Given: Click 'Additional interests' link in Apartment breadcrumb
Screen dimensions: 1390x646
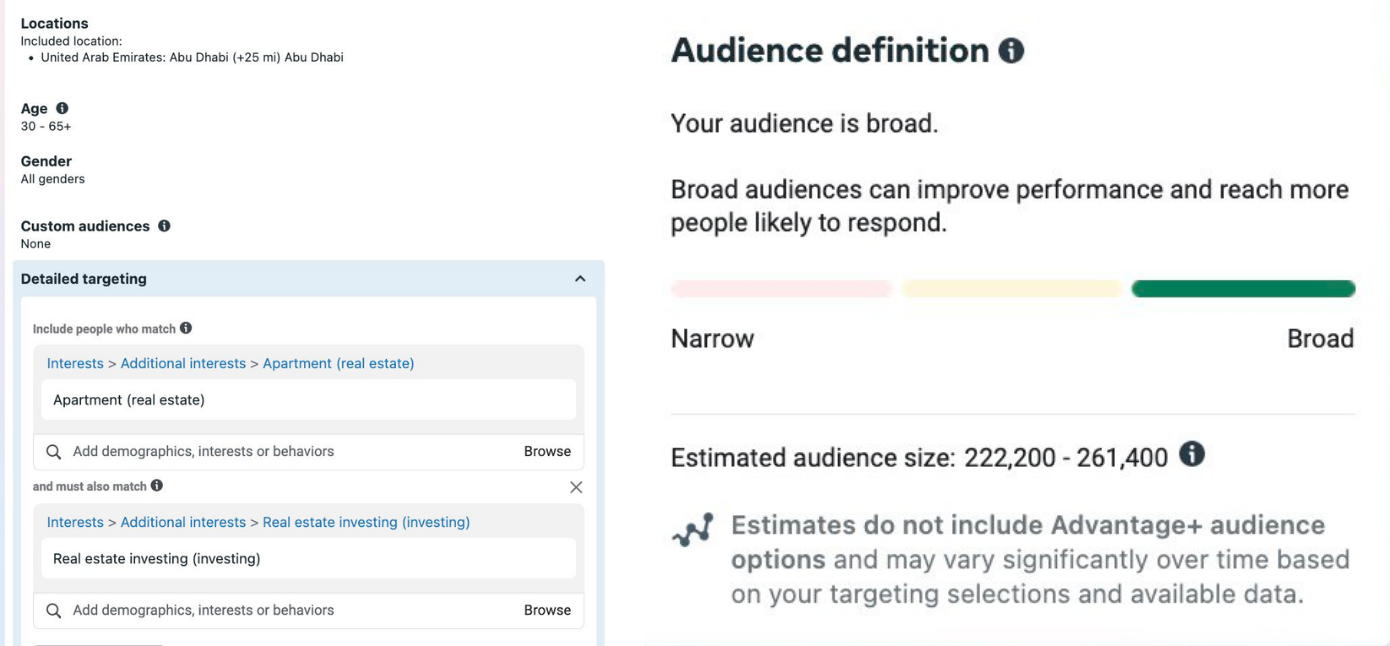Looking at the screenshot, I should 183,363.
